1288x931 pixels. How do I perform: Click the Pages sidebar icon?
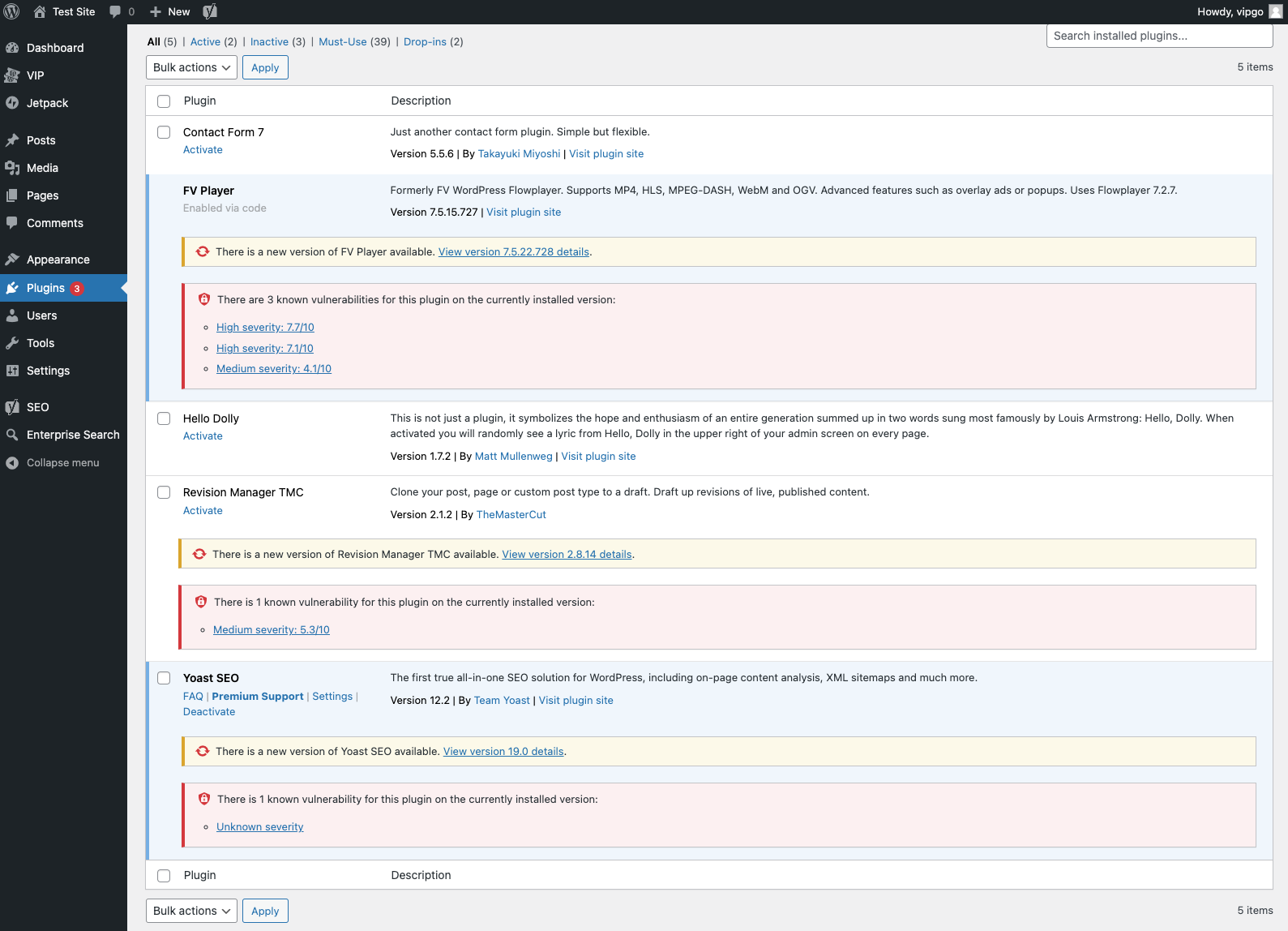point(12,195)
